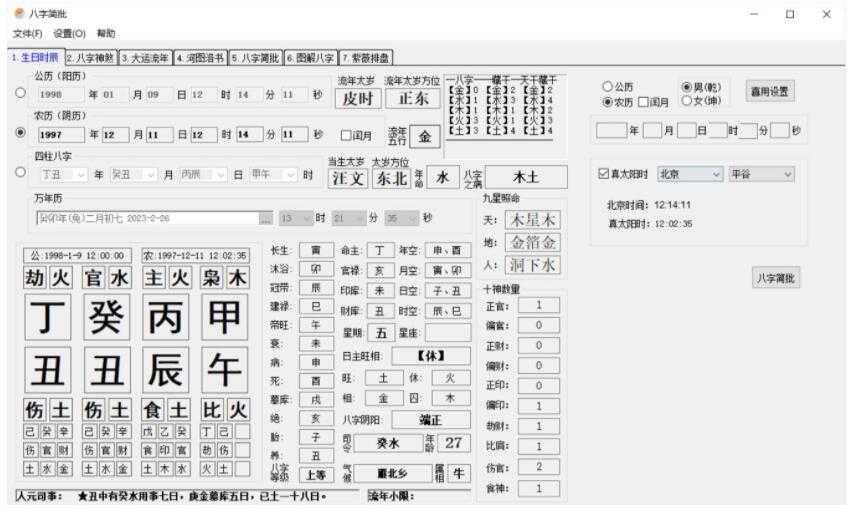Viewport: 860px width, 513px height.
Task: Enable the 闰月 checkbox beside 农历 date row
Action: coord(346,135)
